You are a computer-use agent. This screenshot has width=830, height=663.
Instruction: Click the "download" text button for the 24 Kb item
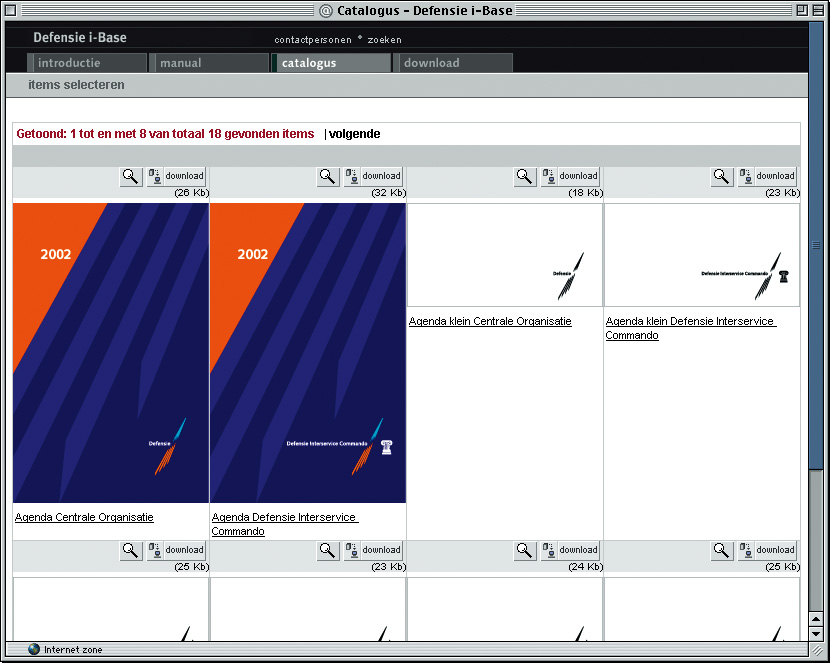[x=578, y=550]
